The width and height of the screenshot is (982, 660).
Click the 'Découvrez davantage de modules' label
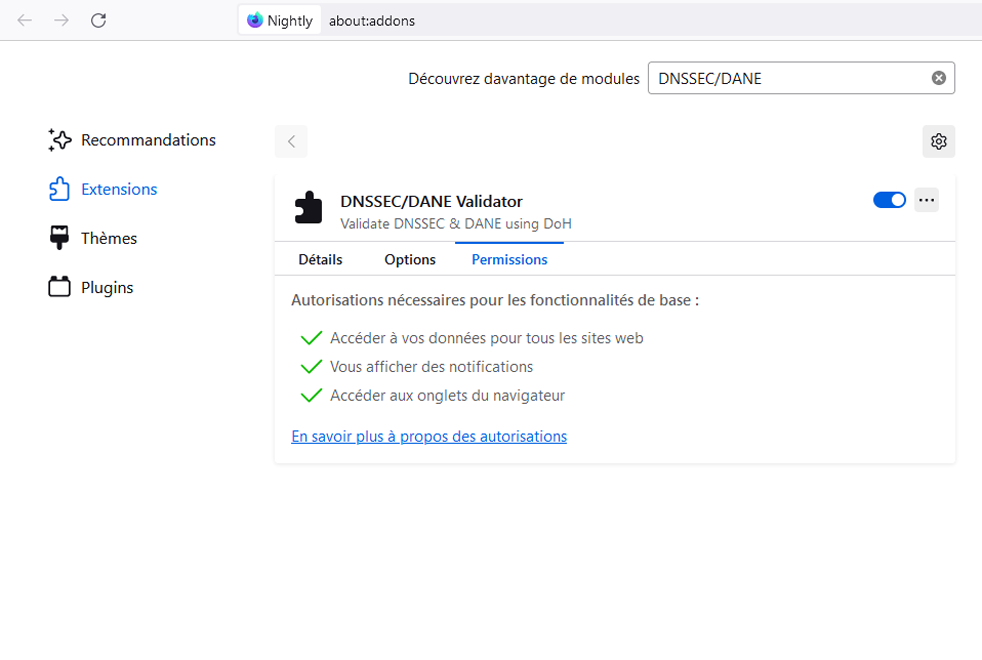(x=524, y=79)
